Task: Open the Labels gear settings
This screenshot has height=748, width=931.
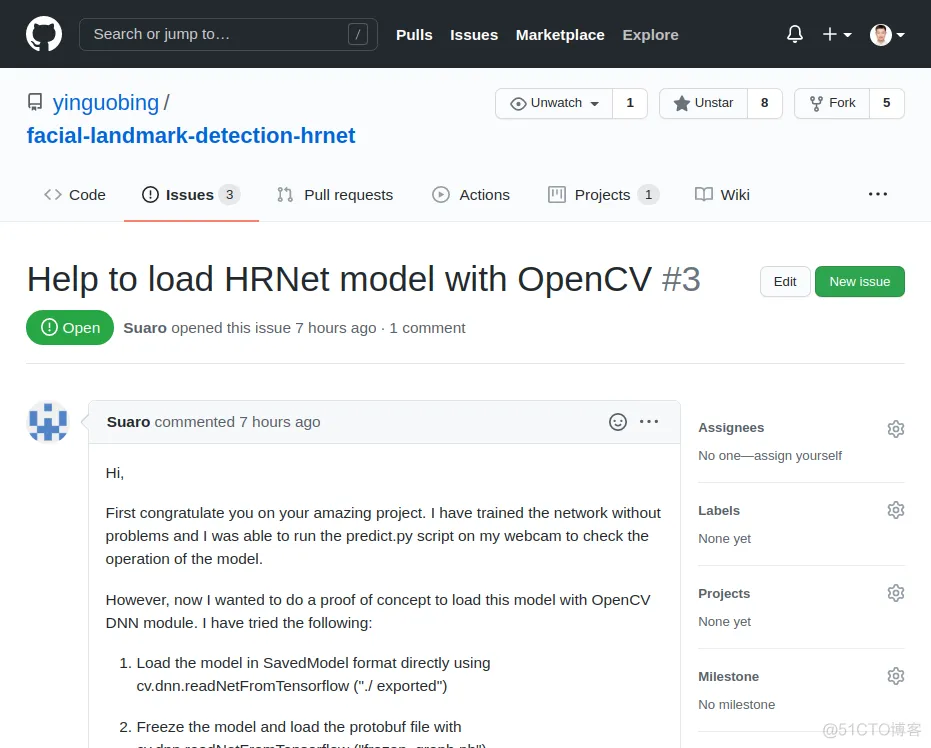Action: point(895,510)
